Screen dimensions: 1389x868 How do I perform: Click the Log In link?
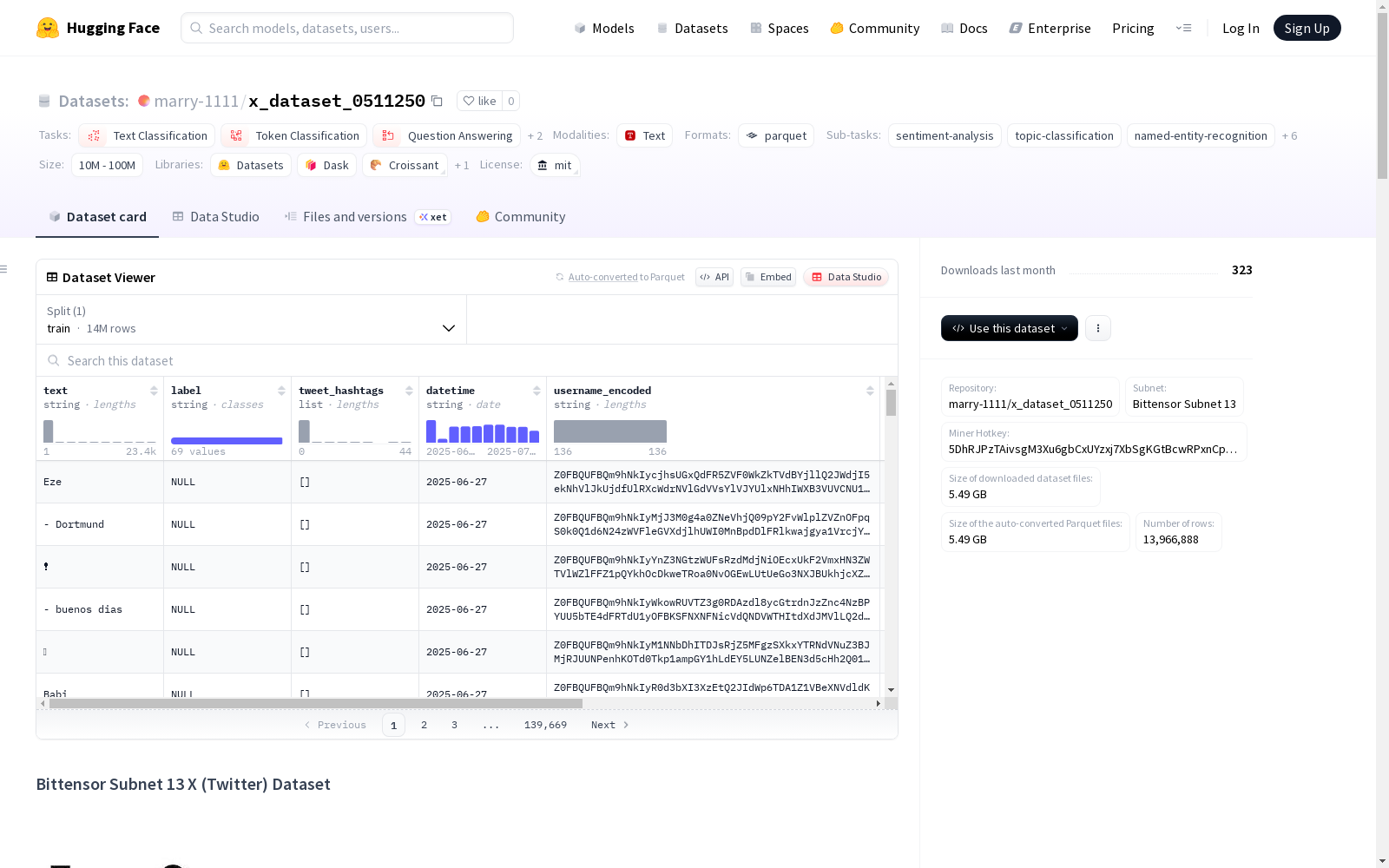1241,28
